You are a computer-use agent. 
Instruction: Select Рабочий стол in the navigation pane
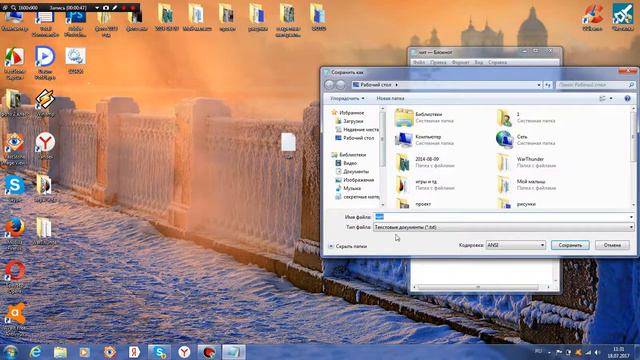[354, 138]
